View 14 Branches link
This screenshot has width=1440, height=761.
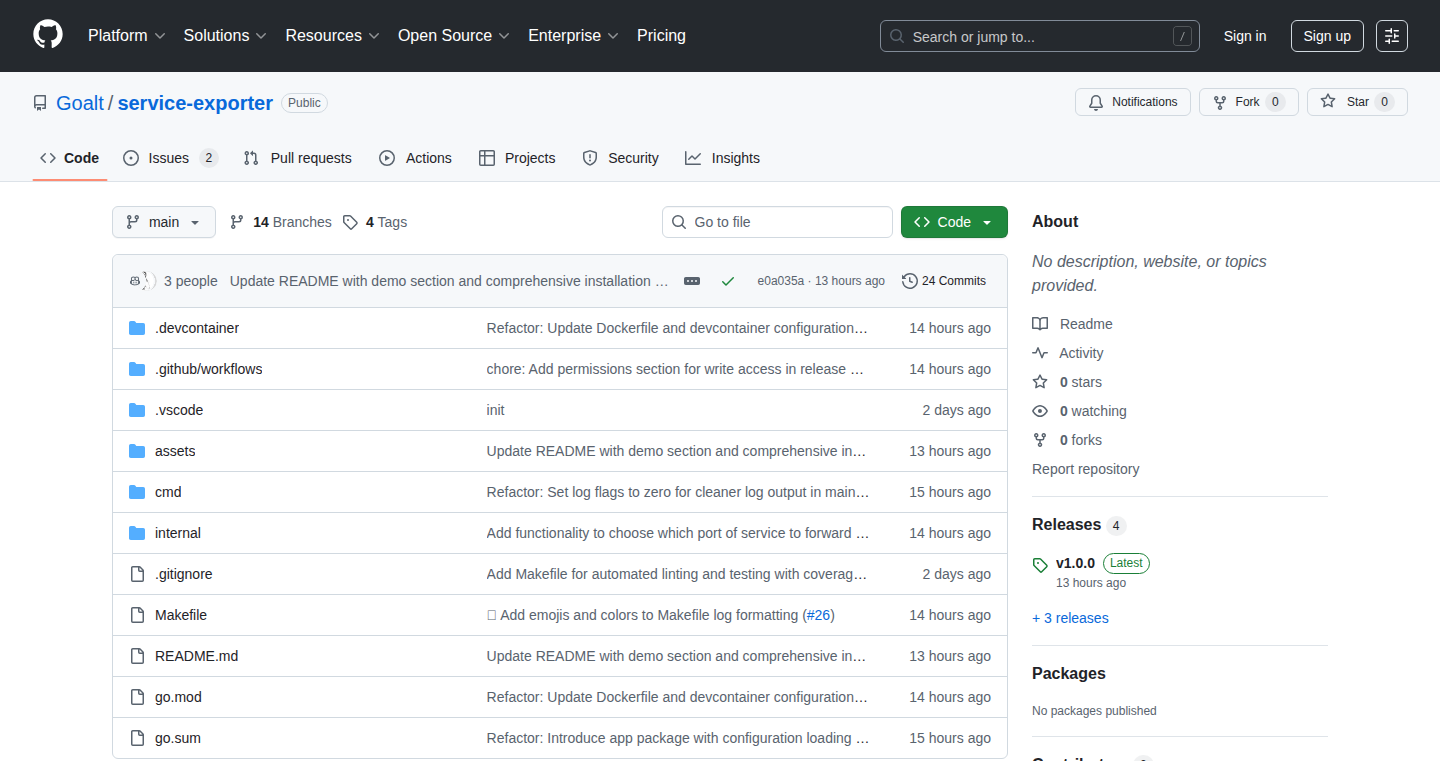point(281,222)
